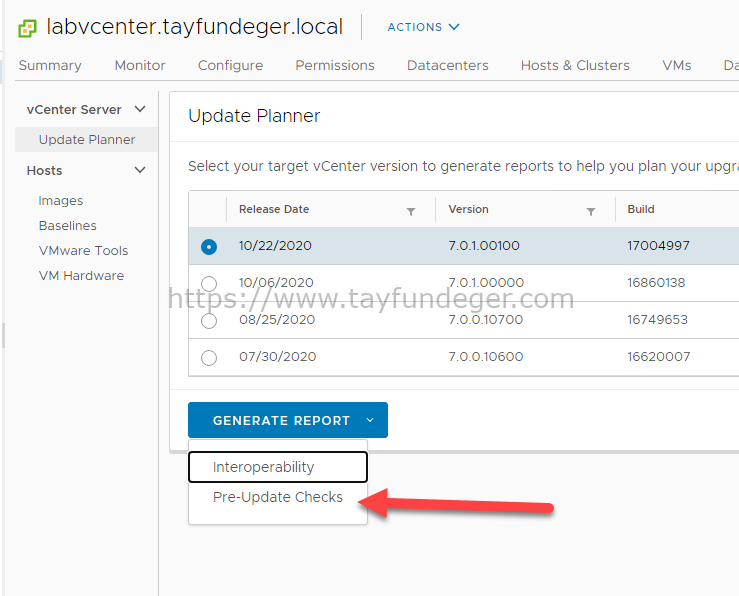The width and height of the screenshot is (739, 596).
Task: Select the 07/30/2020 version radio button
Action: tap(209, 358)
